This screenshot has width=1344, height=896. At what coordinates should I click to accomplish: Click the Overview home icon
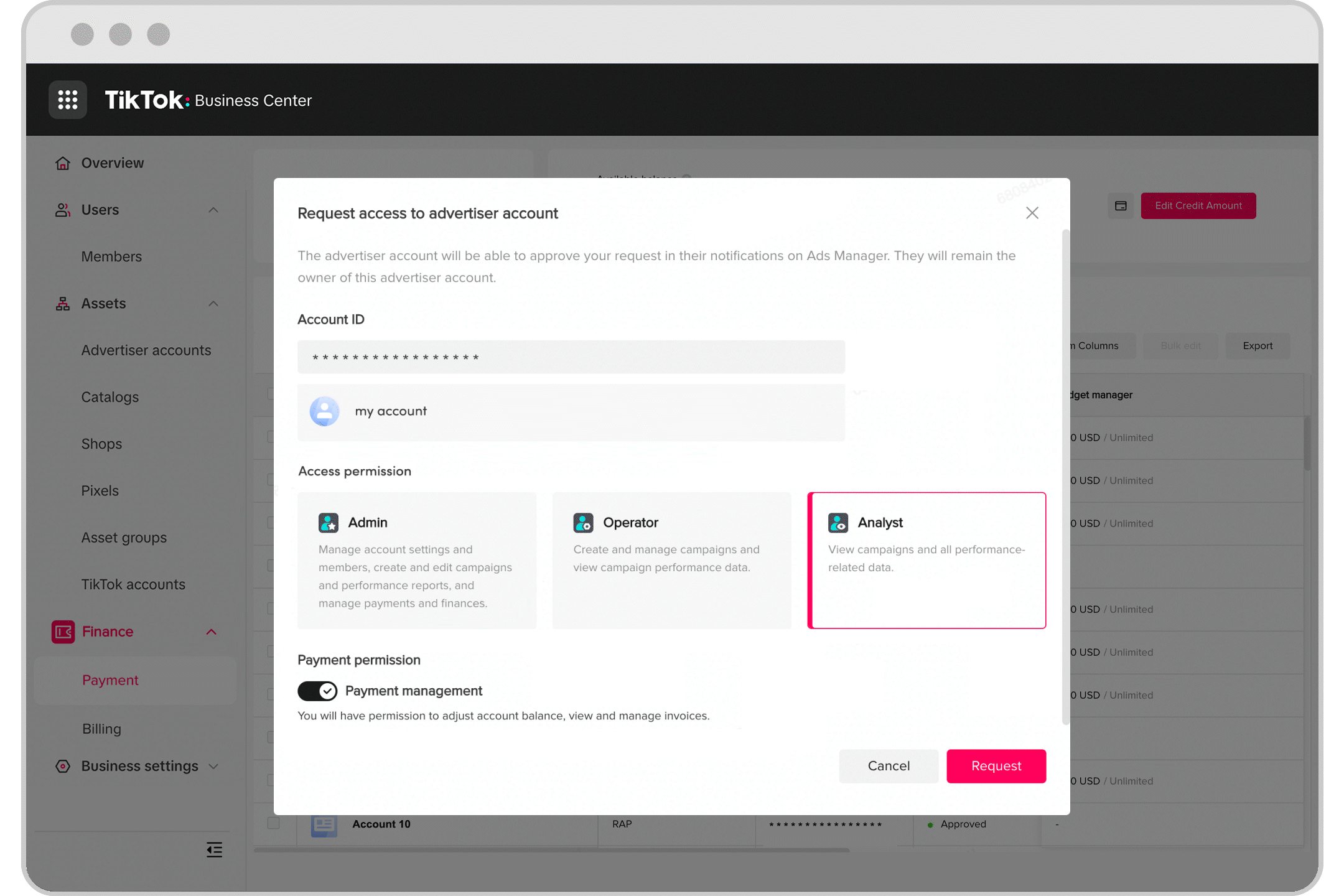pyautogui.click(x=63, y=163)
